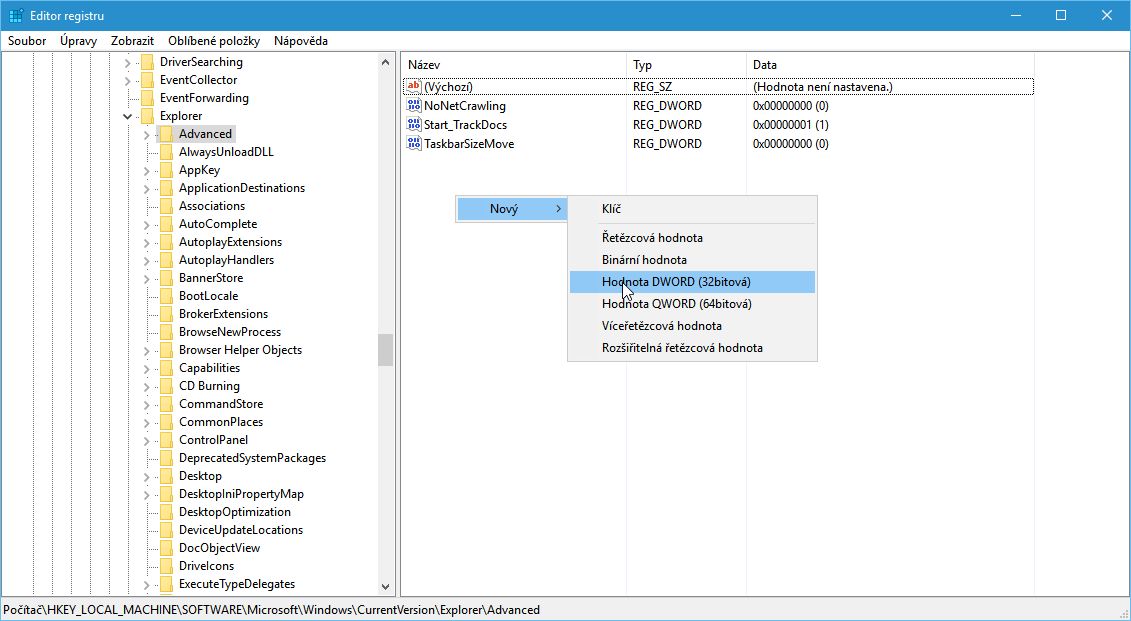The width and height of the screenshot is (1131, 621).
Task: Click the ControlPanel folder icon
Action: point(166,440)
